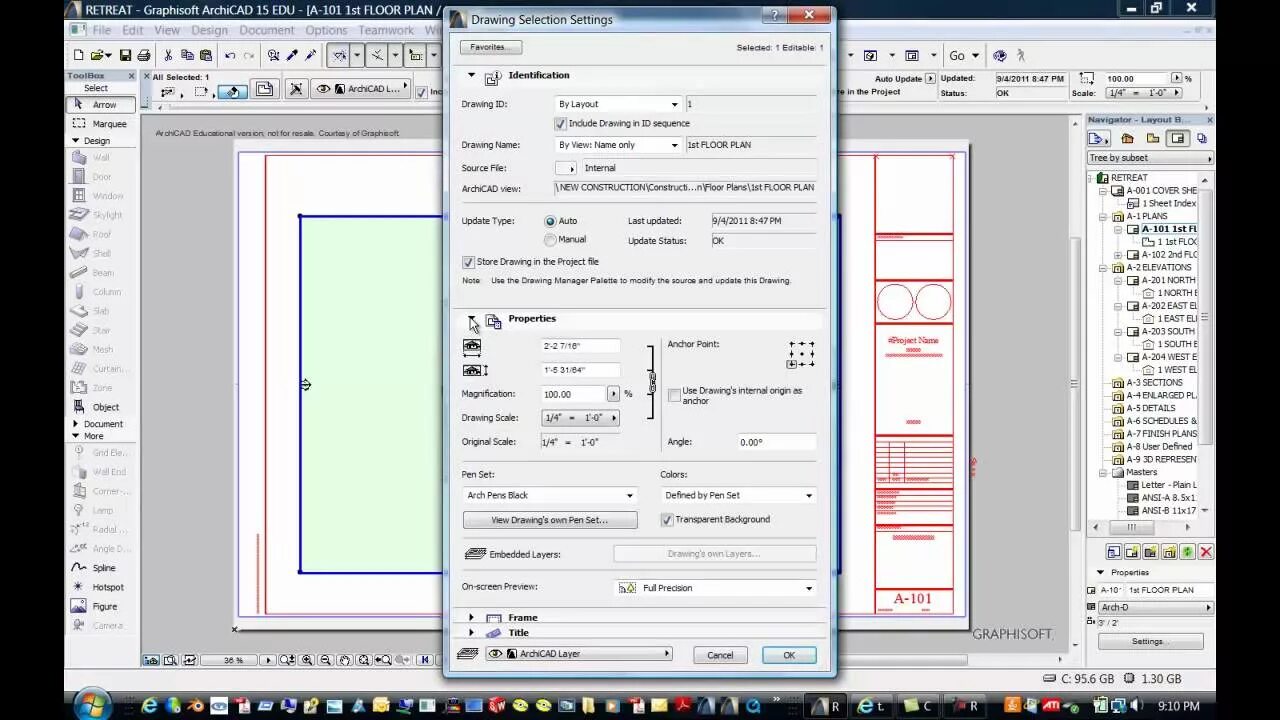
Task: Select the Window tool in ToolBox
Action: pos(102,196)
